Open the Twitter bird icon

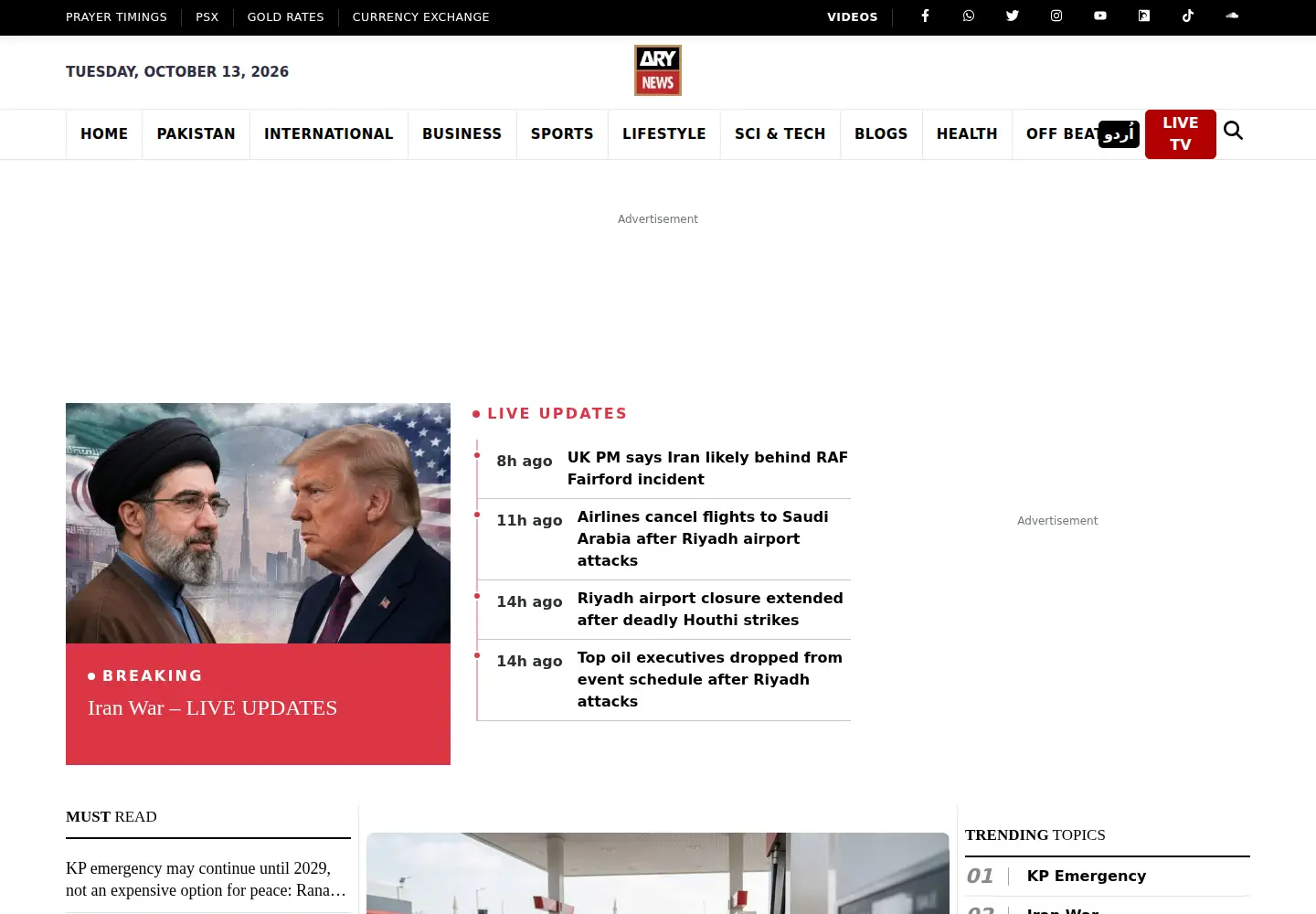click(x=1013, y=16)
